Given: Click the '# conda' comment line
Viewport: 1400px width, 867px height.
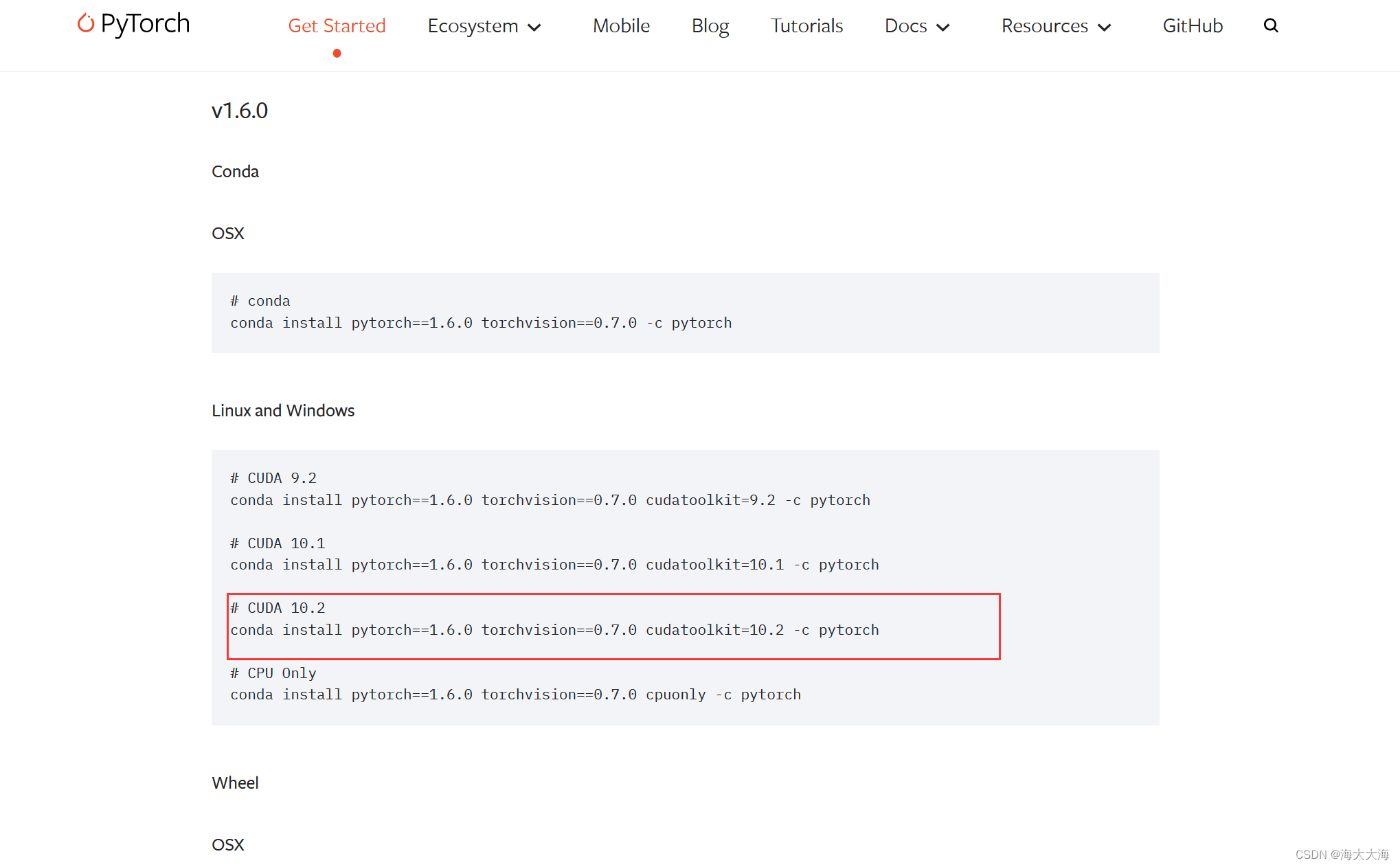Looking at the screenshot, I should pos(260,301).
